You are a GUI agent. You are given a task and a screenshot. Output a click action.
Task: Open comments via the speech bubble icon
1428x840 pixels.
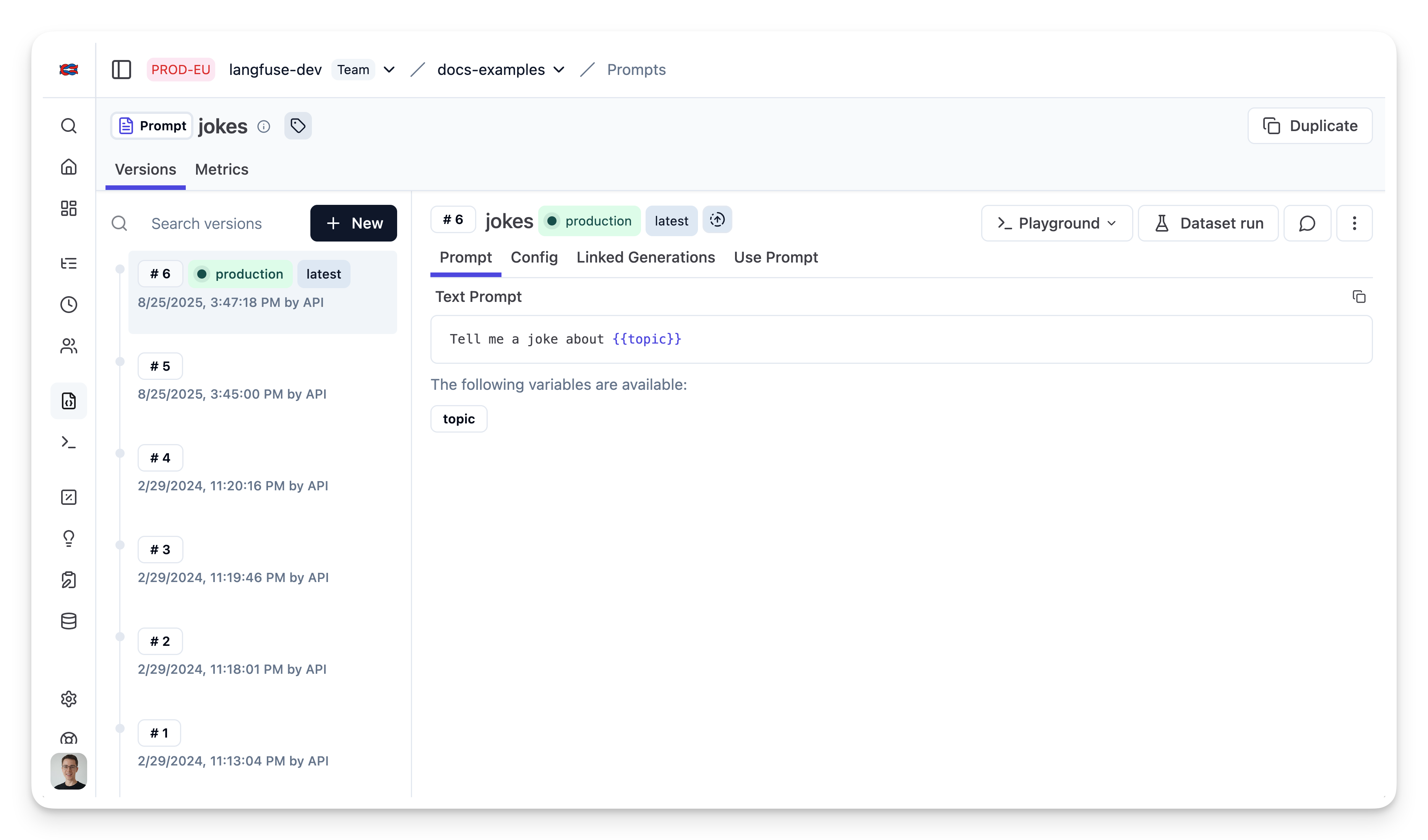(x=1307, y=222)
